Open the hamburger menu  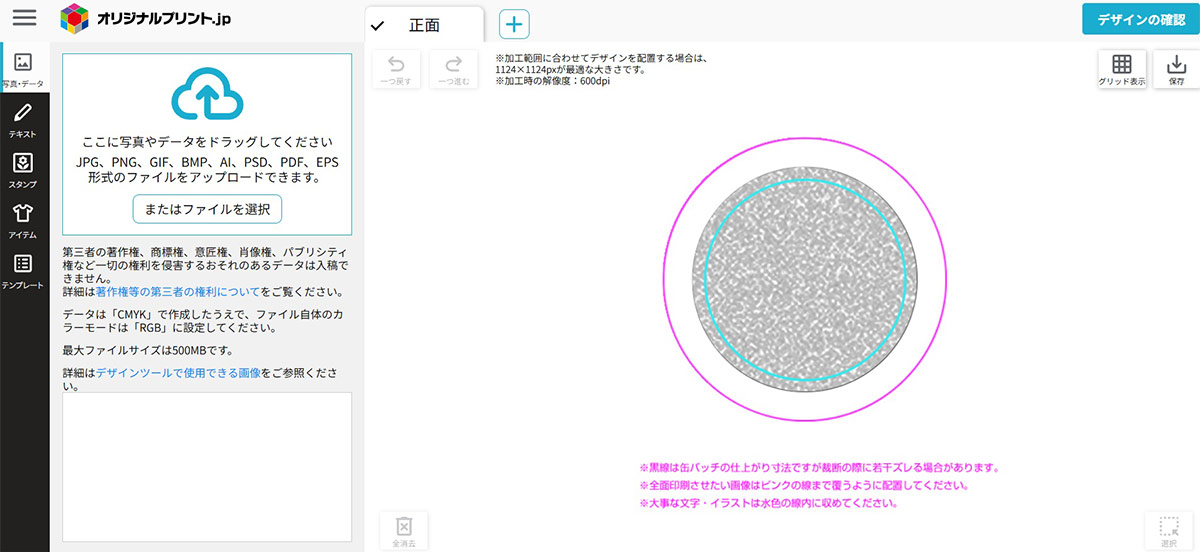coord(24,18)
